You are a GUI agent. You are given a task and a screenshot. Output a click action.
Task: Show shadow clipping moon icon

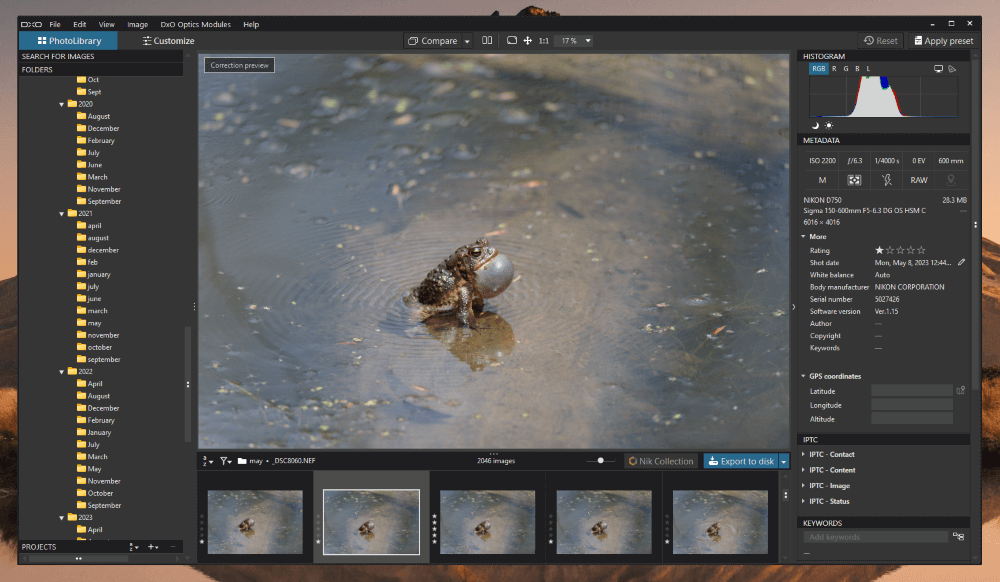814,126
